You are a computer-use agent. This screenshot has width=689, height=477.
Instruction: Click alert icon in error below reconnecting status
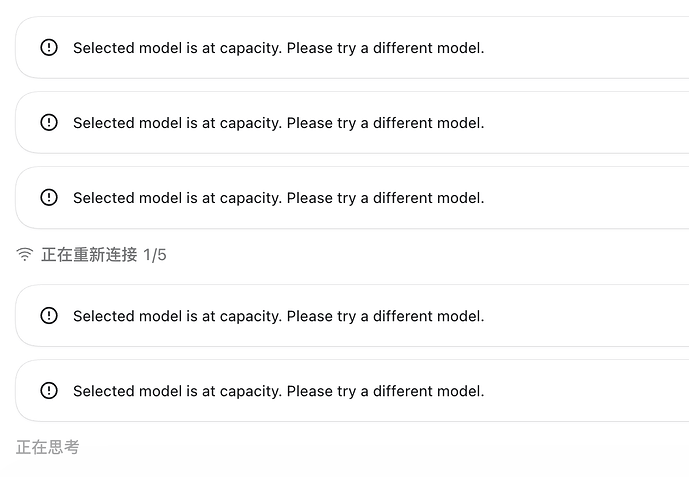coord(49,316)
